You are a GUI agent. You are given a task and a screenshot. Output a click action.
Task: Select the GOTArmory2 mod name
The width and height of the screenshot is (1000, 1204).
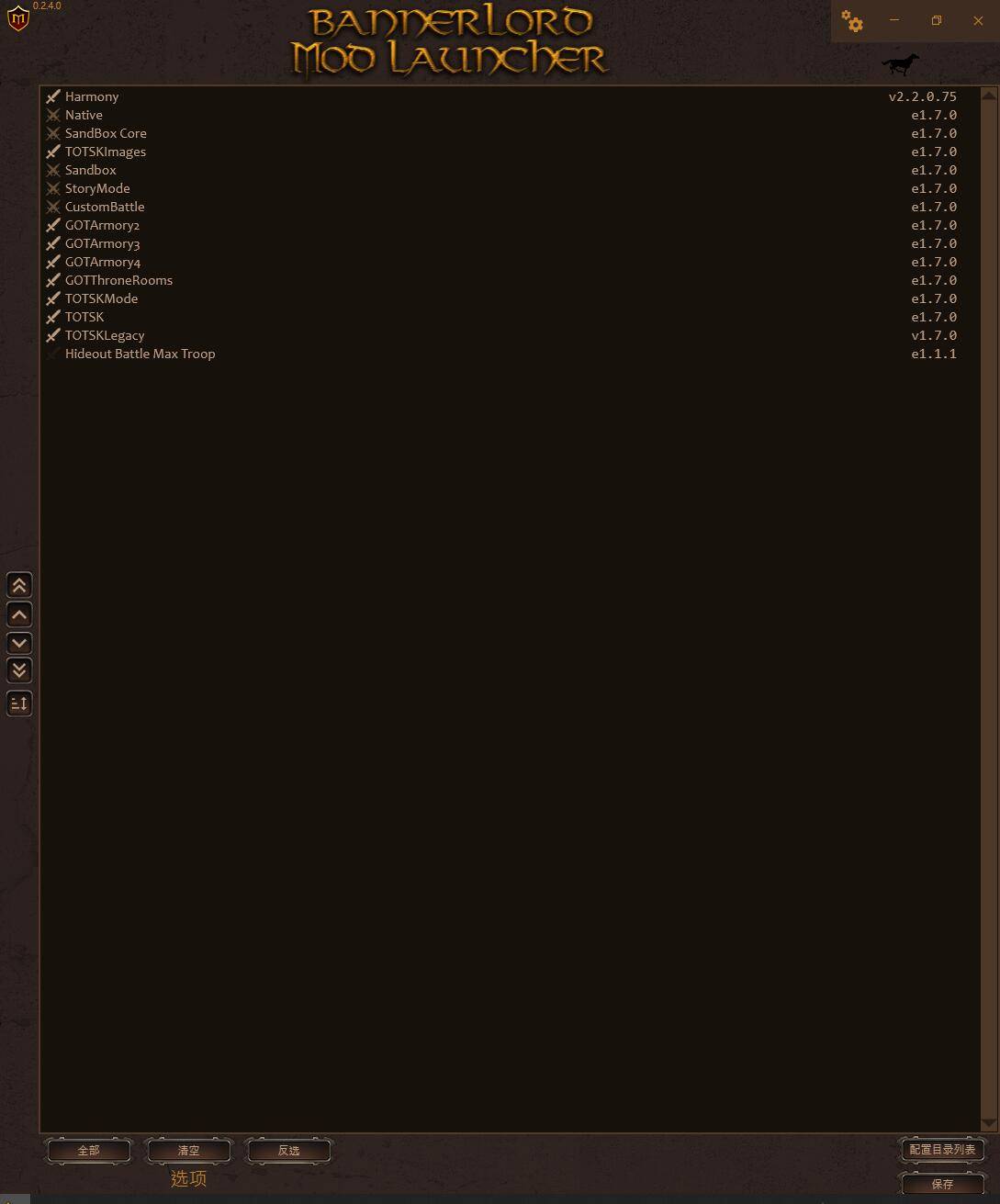coord(102,225)
